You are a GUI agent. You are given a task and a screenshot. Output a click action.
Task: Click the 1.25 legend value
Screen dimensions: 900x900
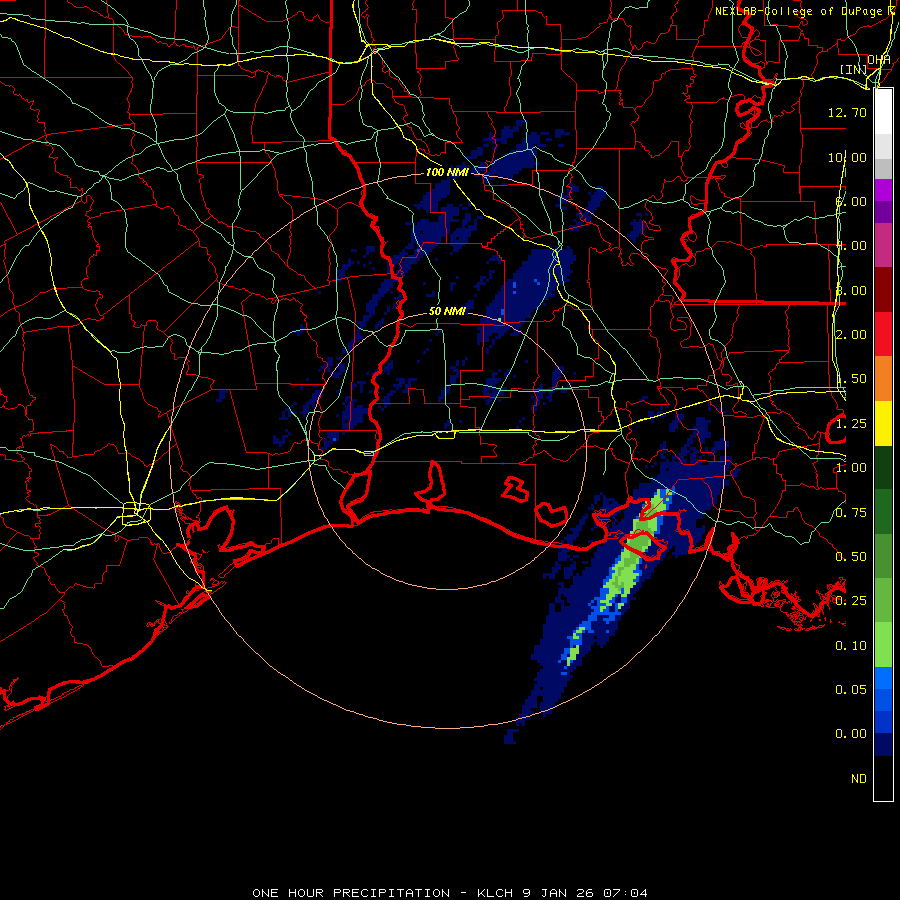tap(851, 424)
